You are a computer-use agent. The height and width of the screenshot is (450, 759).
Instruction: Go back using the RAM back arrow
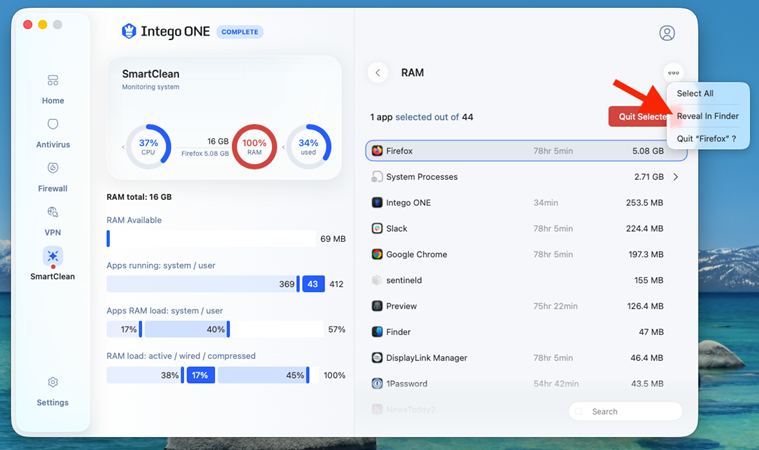[x=378, y=73]
